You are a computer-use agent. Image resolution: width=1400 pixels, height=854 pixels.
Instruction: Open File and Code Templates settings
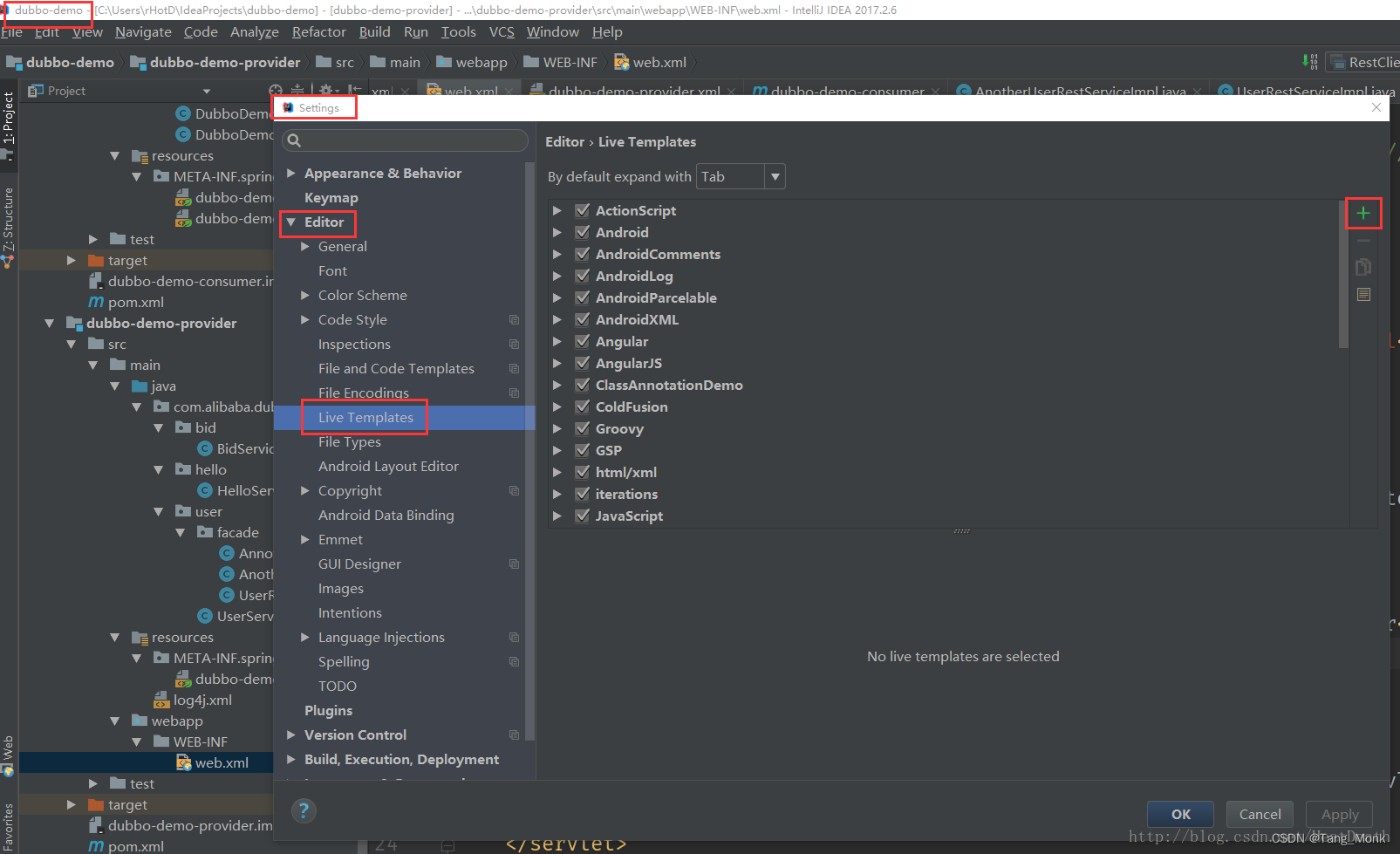pyautogui.click(x=396, y=369)
